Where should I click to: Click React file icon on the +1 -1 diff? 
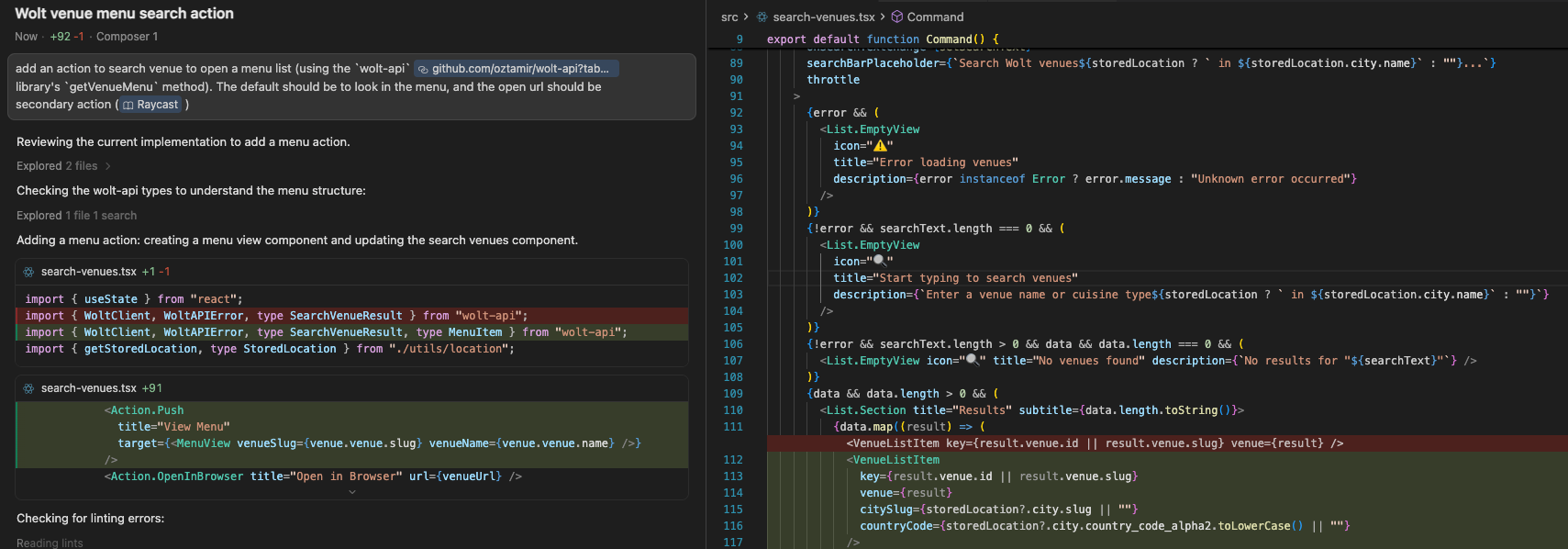[x=28, y=272]
